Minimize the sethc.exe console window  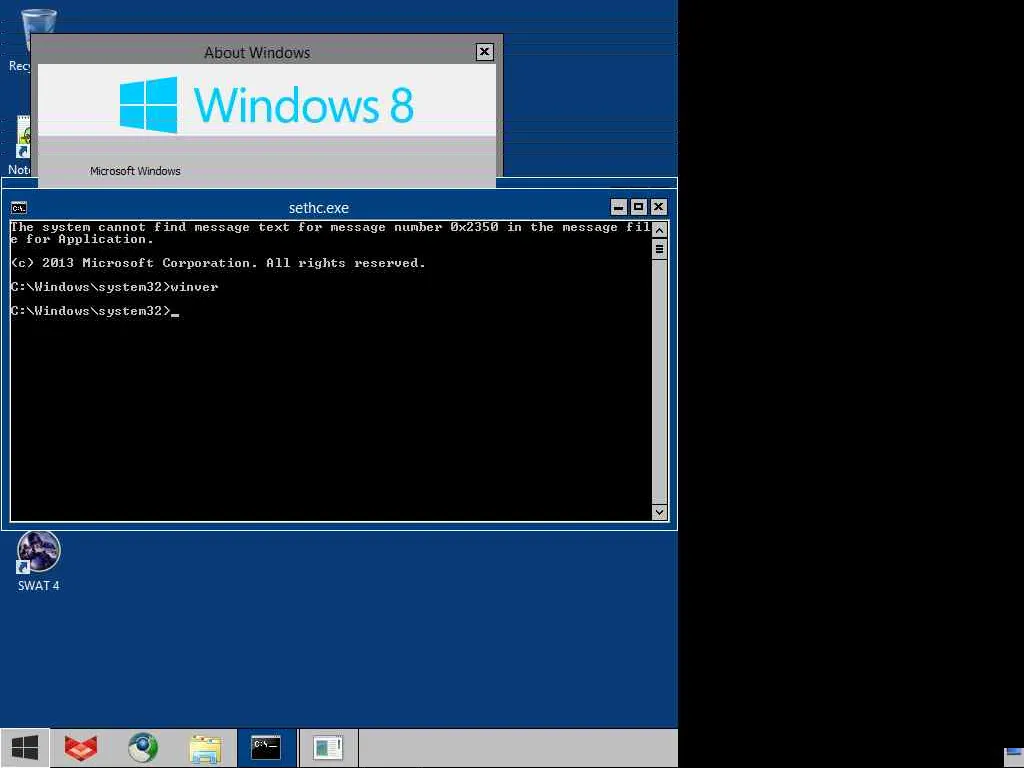pyautogui.click(x=618, y=207)
